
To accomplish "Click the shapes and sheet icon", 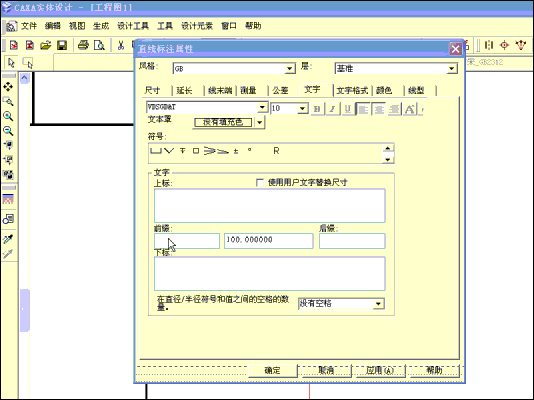I will 8,219.
